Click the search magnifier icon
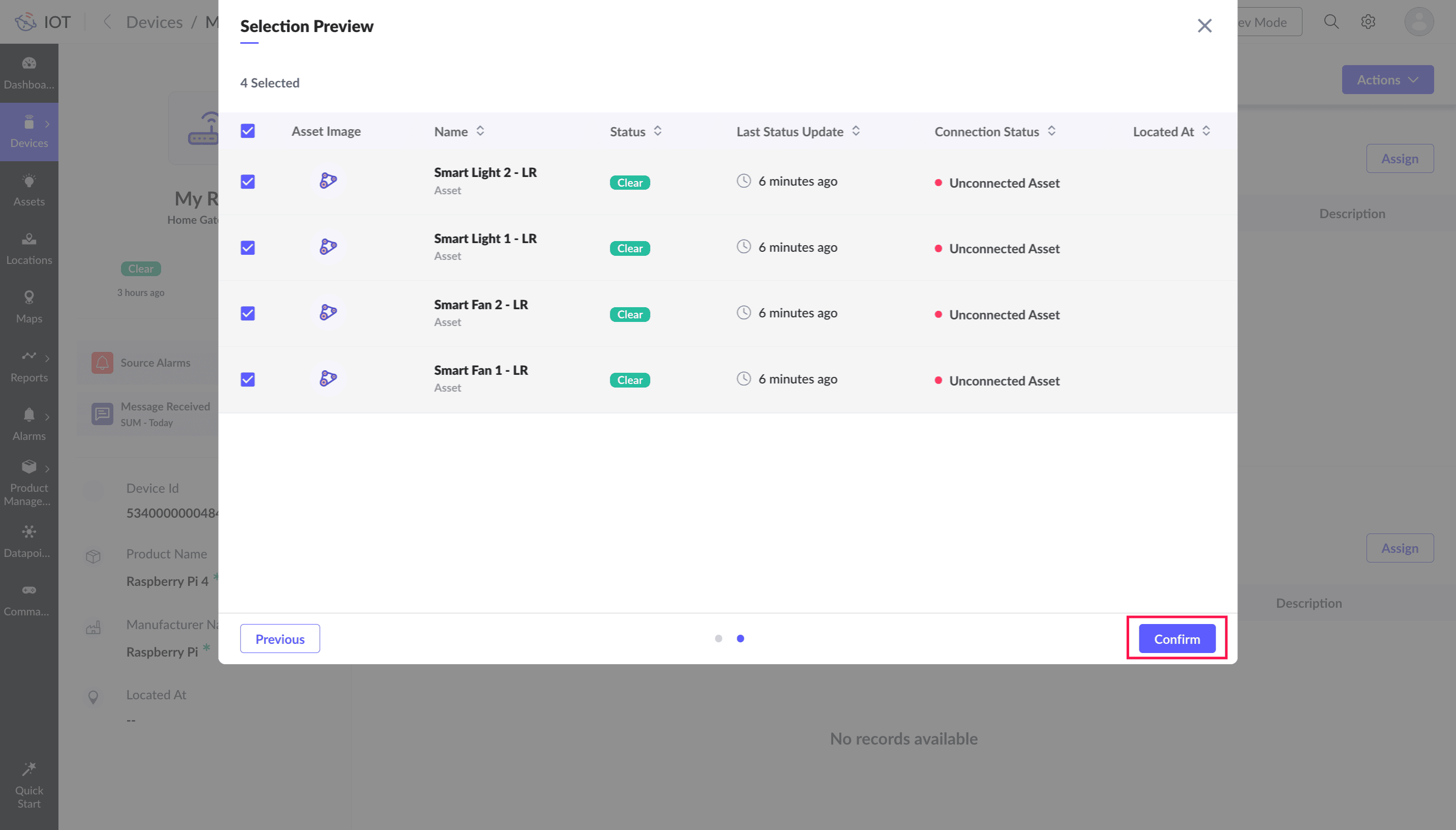Viewport: 1456px width, 830px height. (x=1330, y=22)
